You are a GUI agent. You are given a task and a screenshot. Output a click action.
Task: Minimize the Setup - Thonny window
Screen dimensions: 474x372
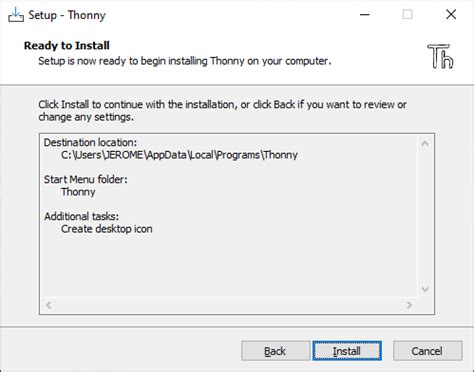365,15
